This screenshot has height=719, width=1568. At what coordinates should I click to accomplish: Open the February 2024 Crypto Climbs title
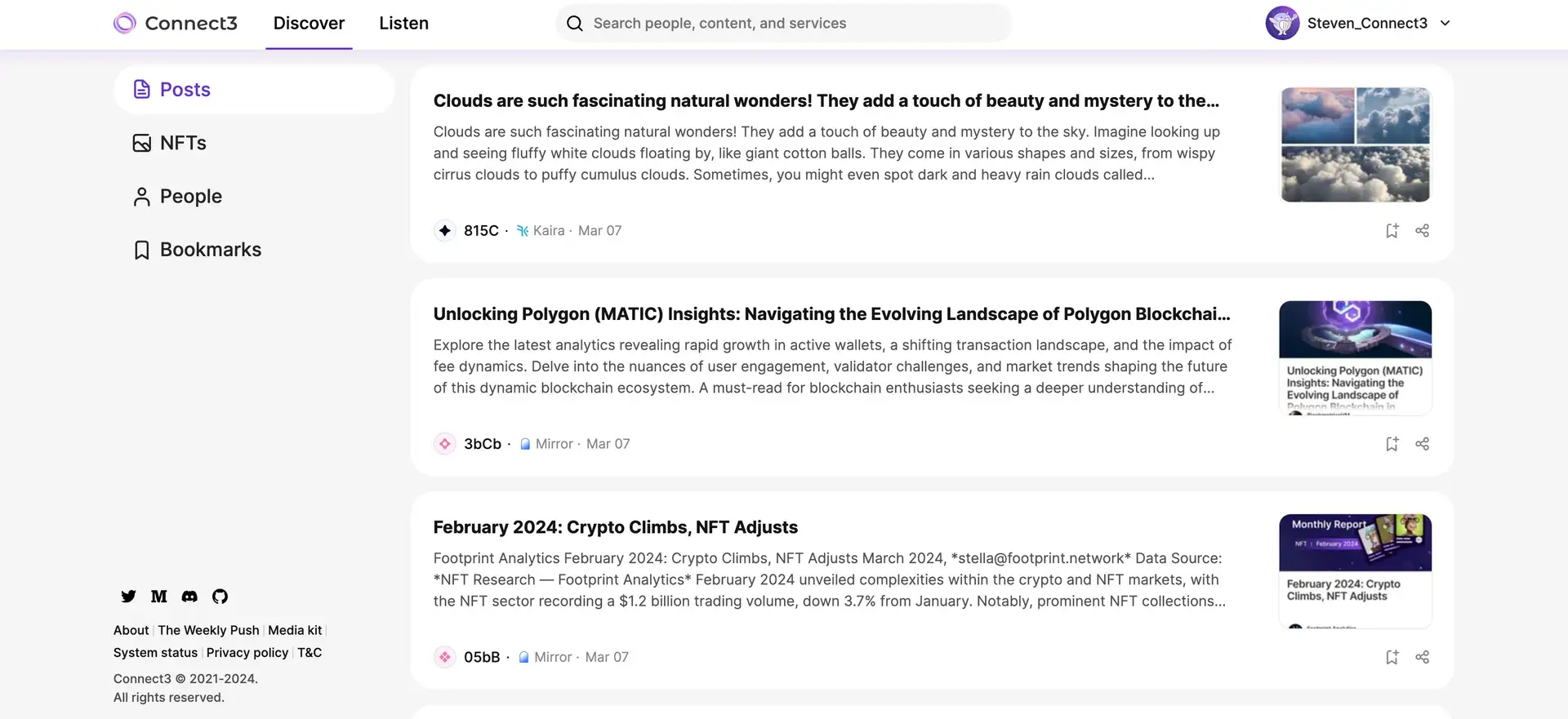pyautogui.click(x=615, y=527)
